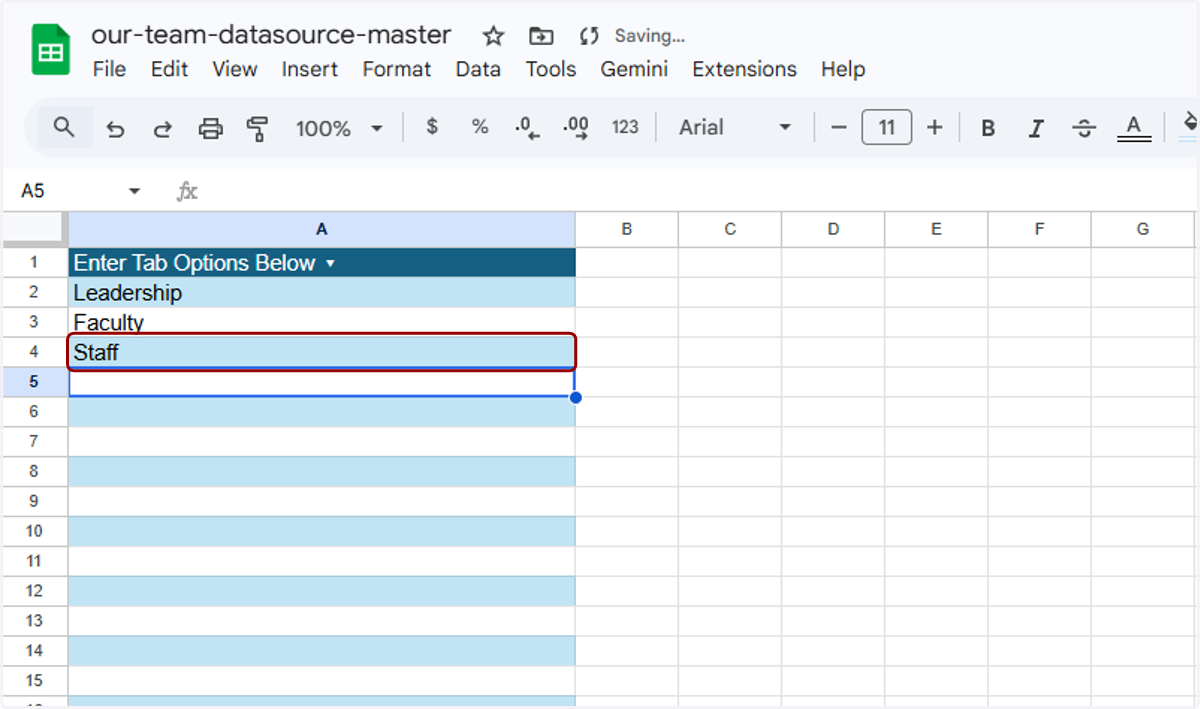Click the document title our-team-datasource-master
1200x709 pixels.
tap(271, 35)
